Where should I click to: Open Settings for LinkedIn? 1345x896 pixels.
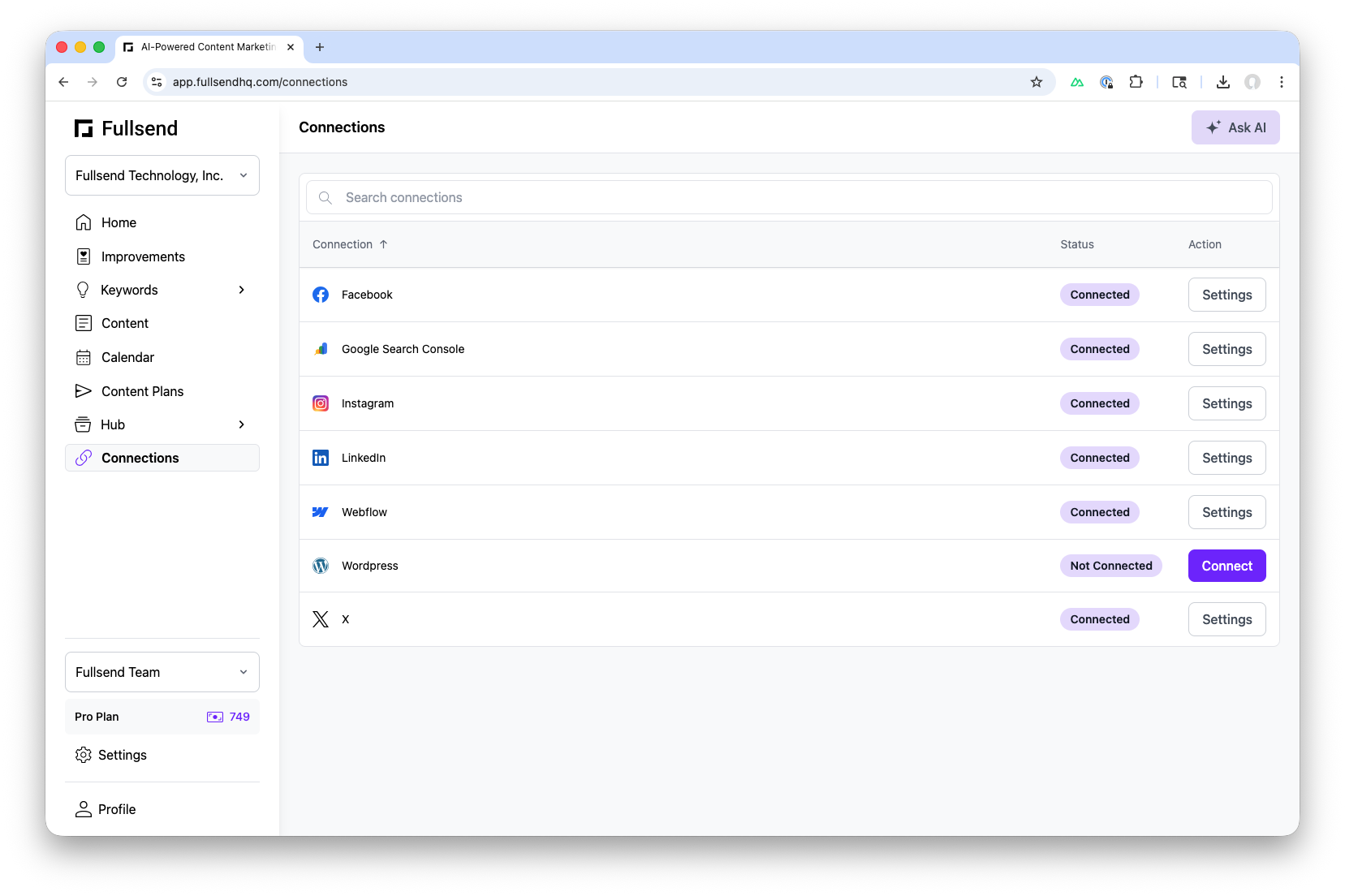point(1226,458)
